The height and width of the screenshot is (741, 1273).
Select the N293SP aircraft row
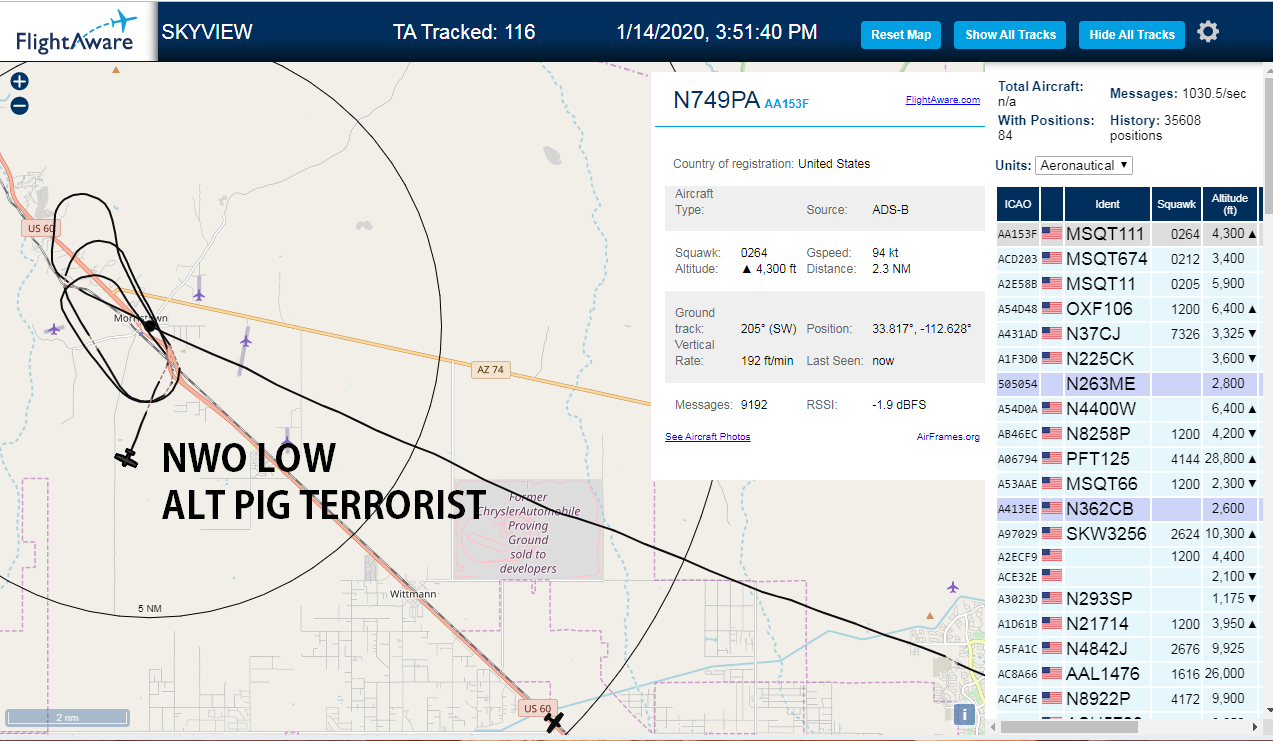click(1128, 599)
